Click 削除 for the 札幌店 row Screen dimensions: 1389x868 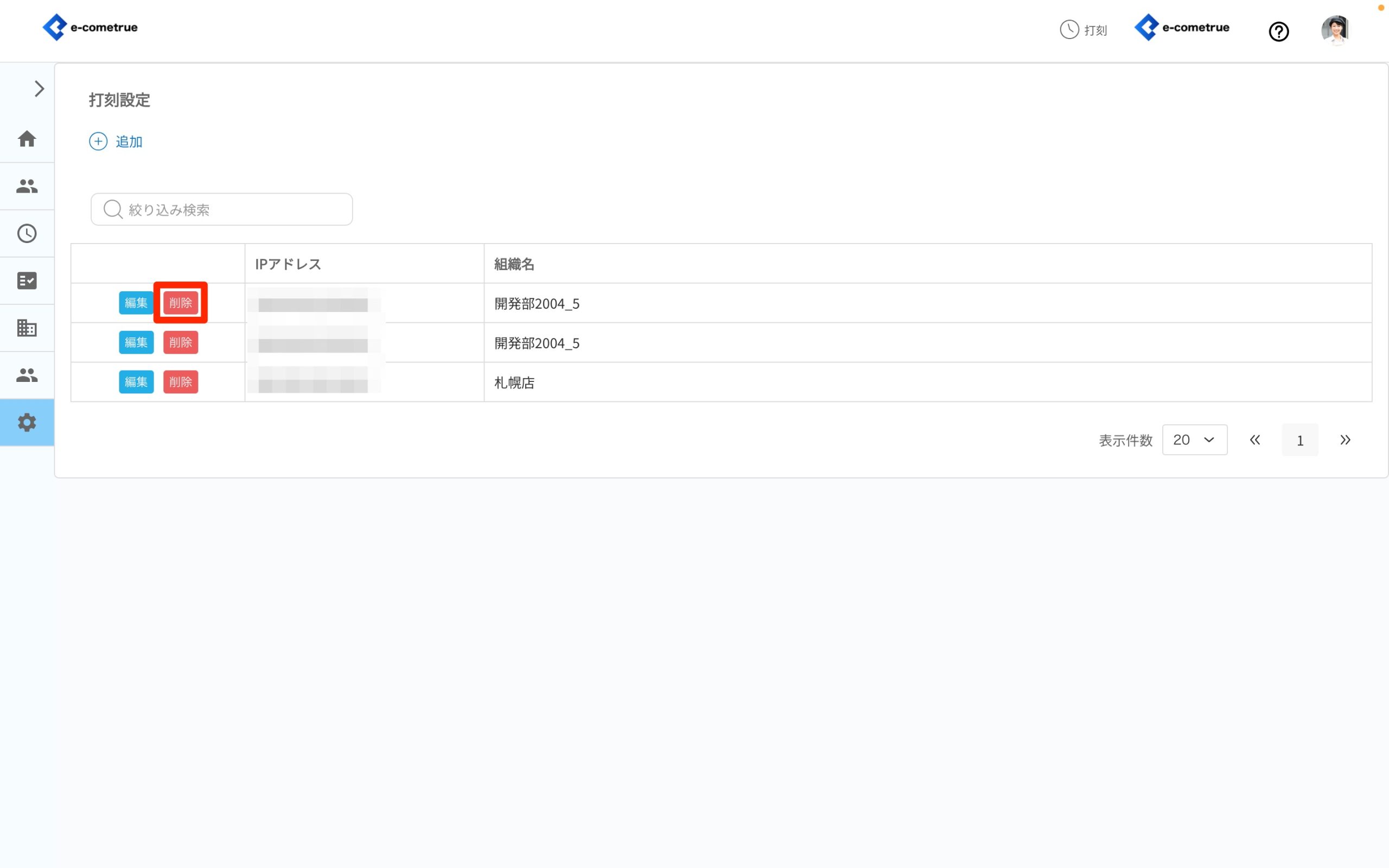pos(180,382)
